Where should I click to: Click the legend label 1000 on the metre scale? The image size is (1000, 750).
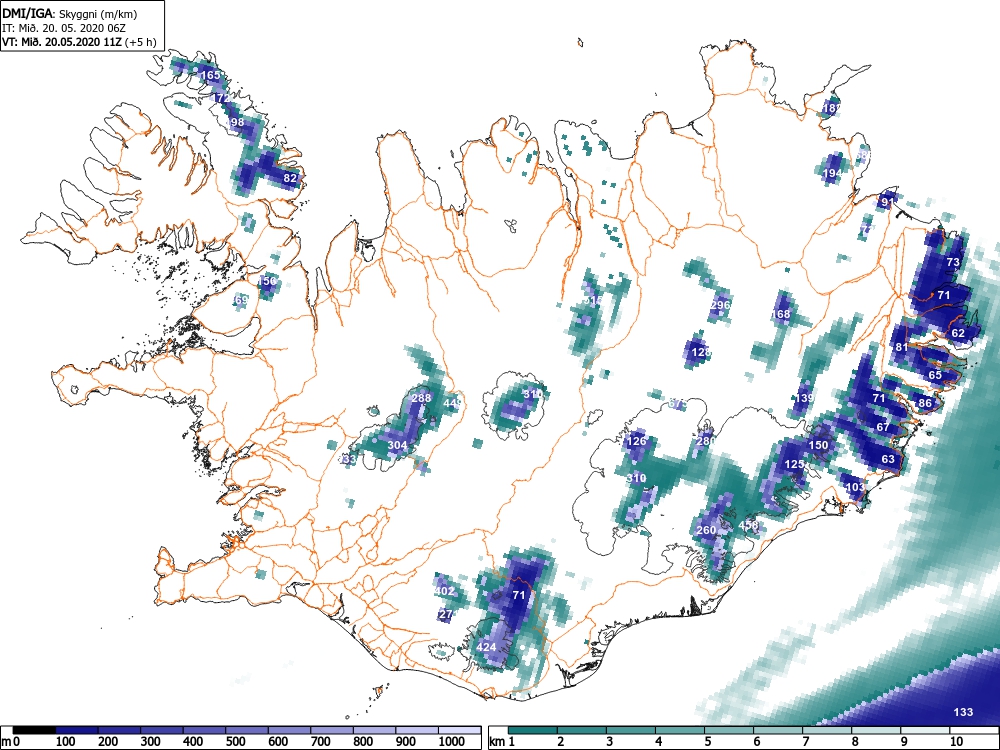point(452,742)
